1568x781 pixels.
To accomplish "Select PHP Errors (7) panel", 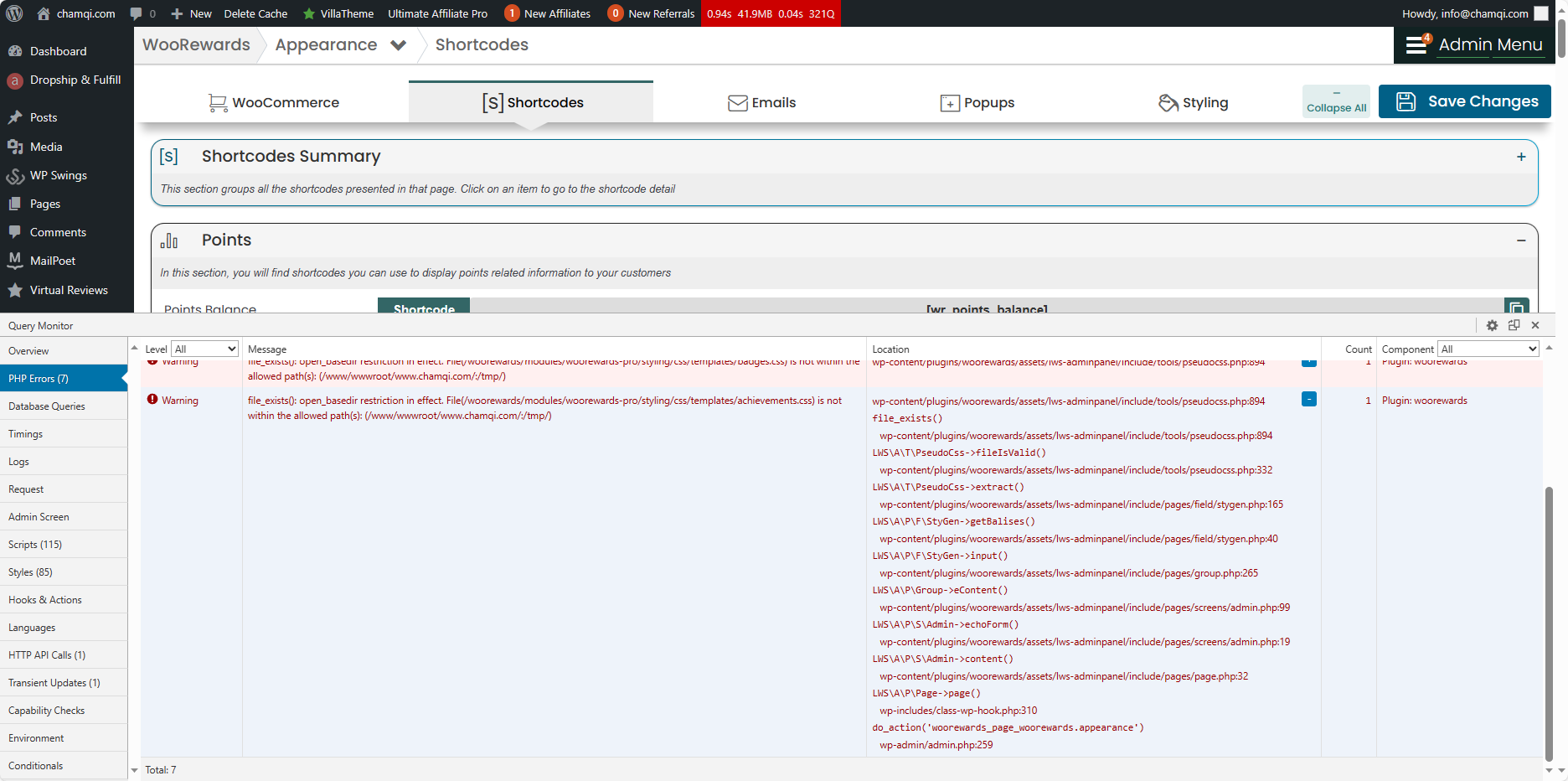I will point(64,379).
